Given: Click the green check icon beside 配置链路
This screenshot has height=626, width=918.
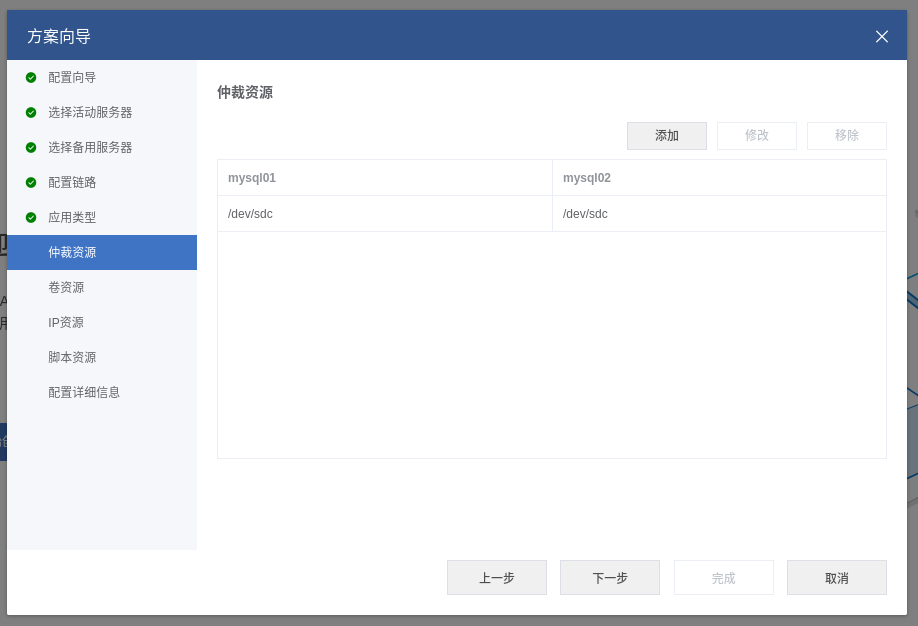Looking at the screenshot, I should coord(31,182).
